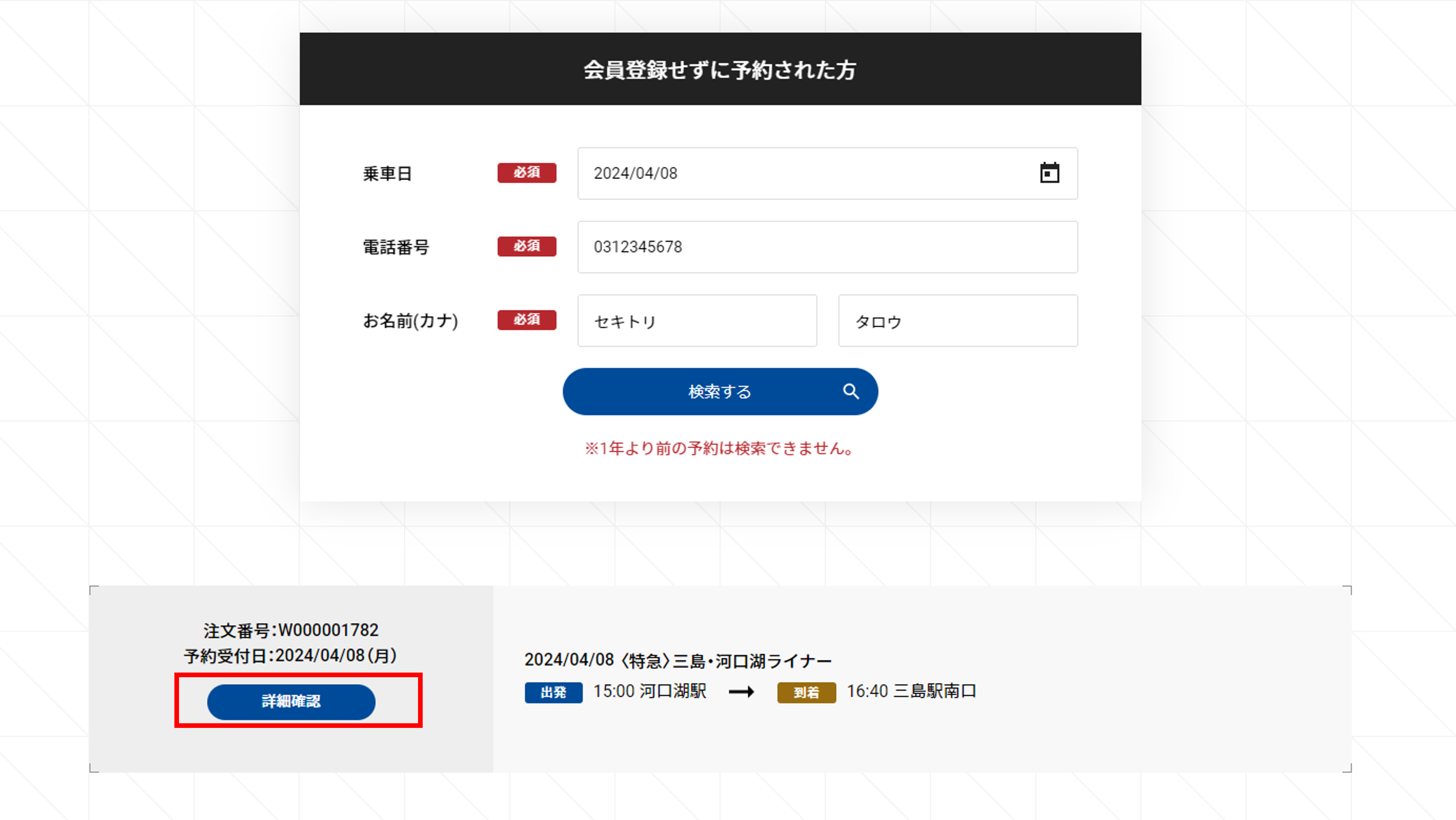This screenshot has width=1456, height=820.
Task: Click the brown 到着 arrival badge
Action: pyautogui.click(x=806, y=692)
